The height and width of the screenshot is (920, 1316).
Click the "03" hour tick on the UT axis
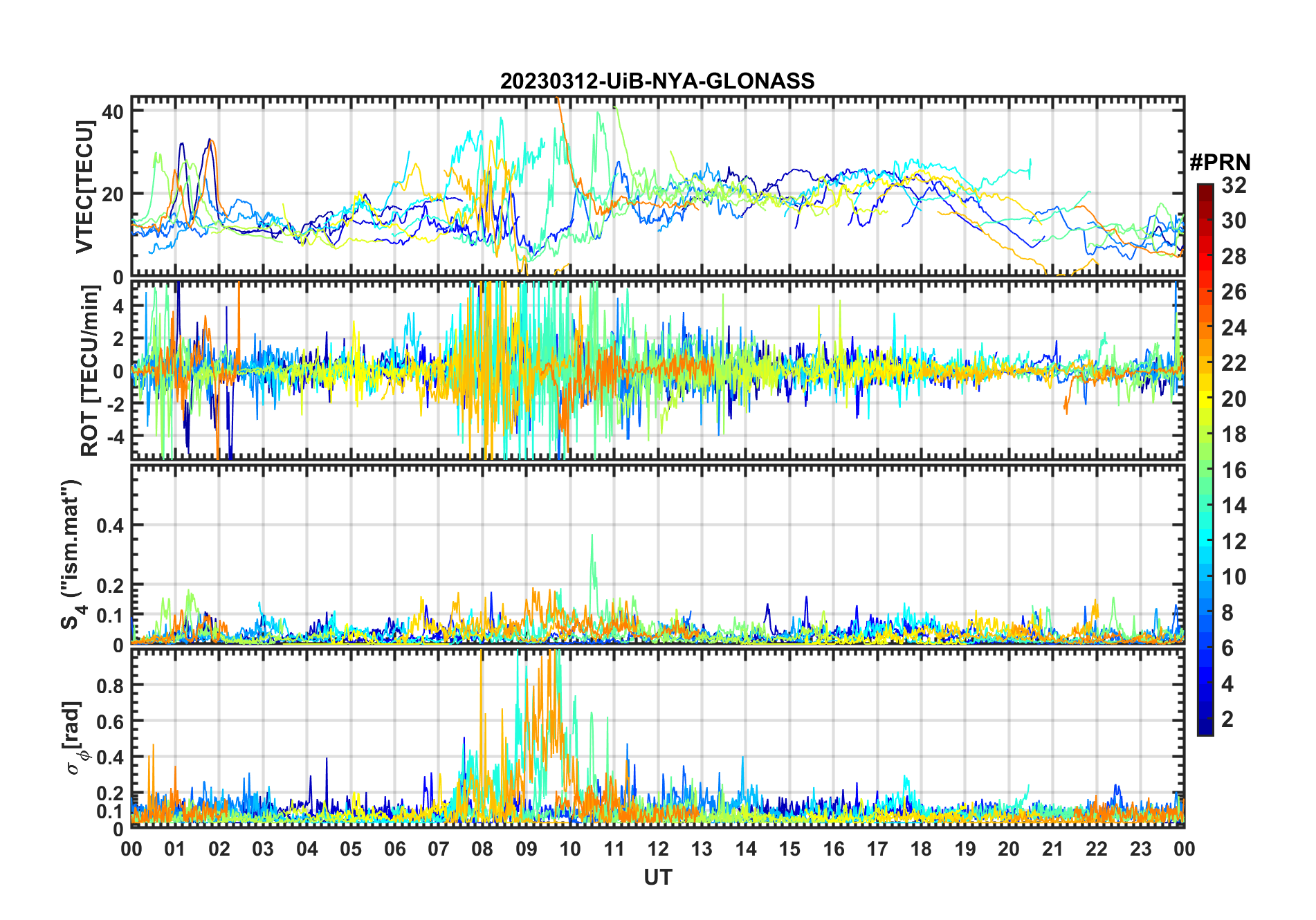click(263, 849)
